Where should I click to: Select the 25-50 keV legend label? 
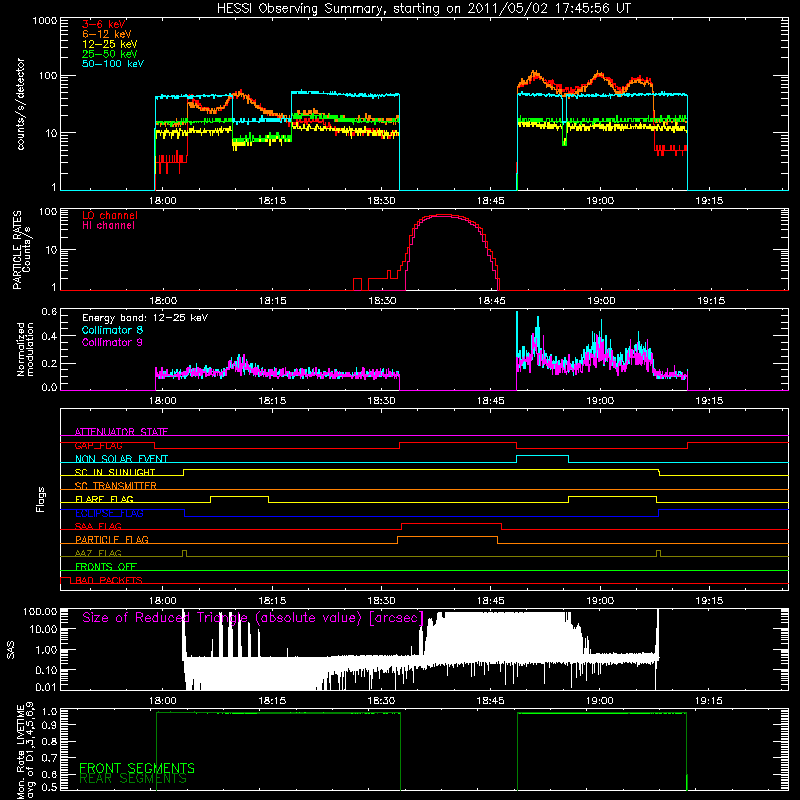110,54
